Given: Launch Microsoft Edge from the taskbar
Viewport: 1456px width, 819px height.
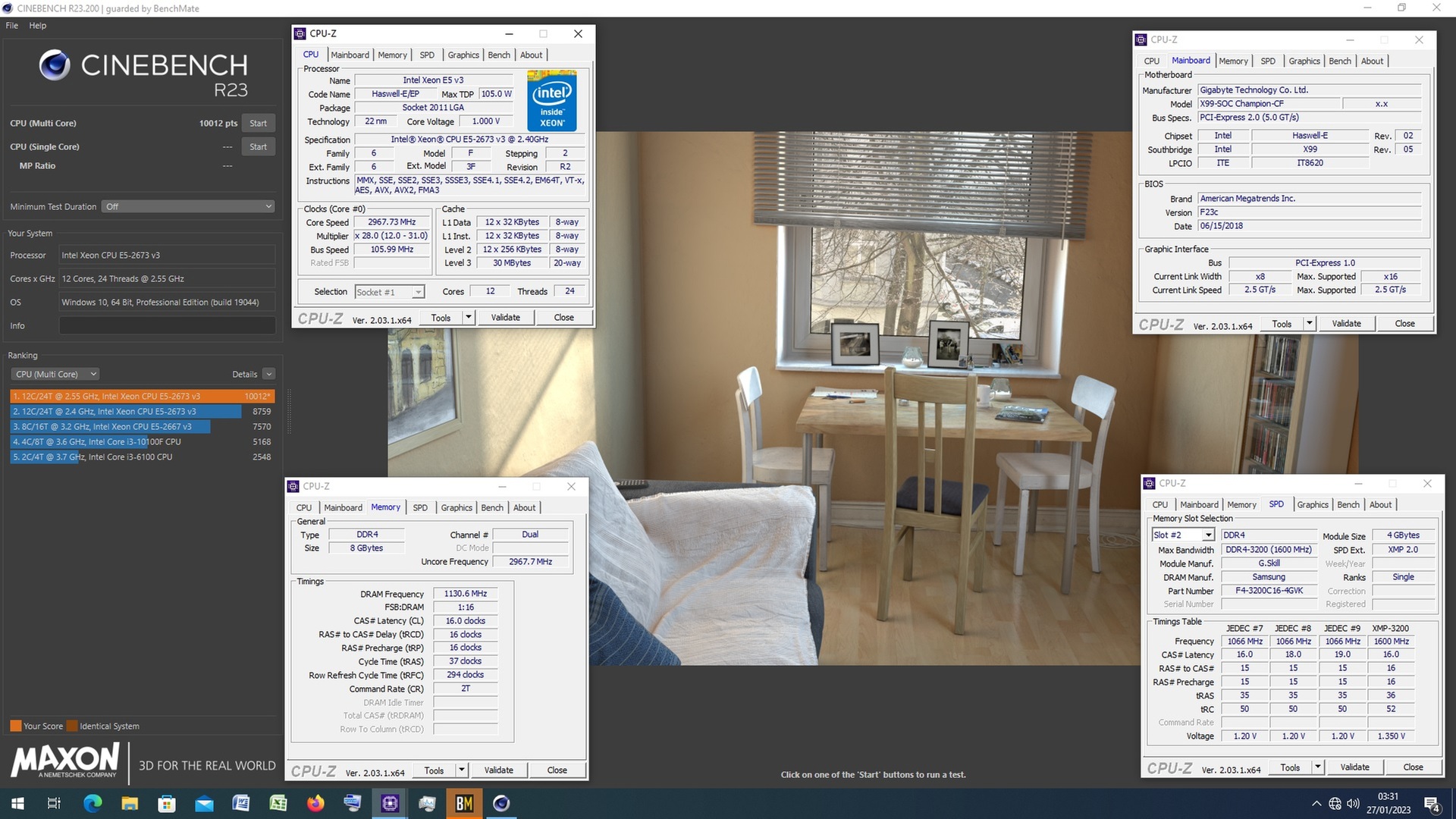Looking at the screenshot, I should pos(93,803).
